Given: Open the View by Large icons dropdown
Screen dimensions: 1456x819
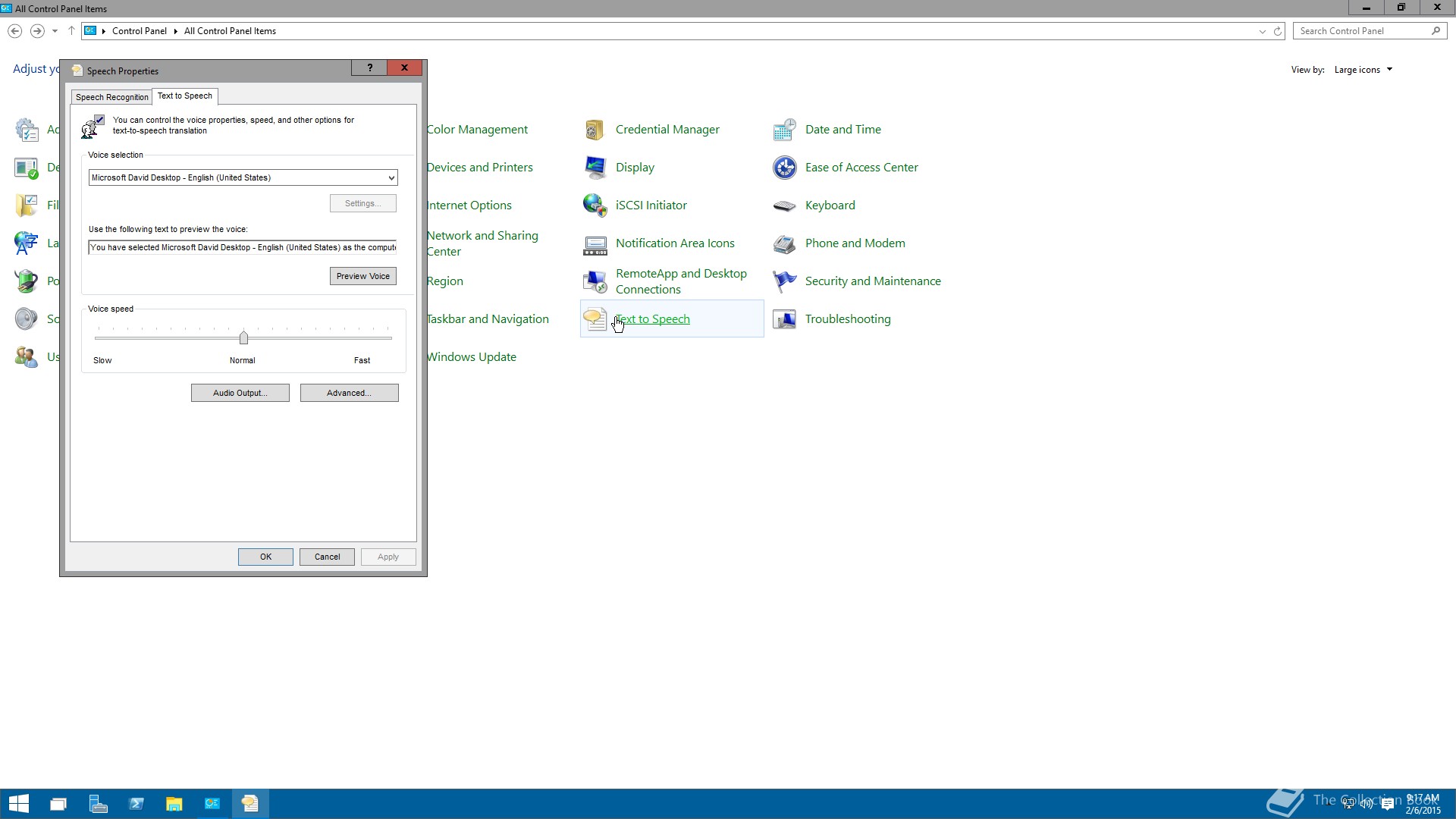Looking at the screenshot, I should (x=1363, y=70).
